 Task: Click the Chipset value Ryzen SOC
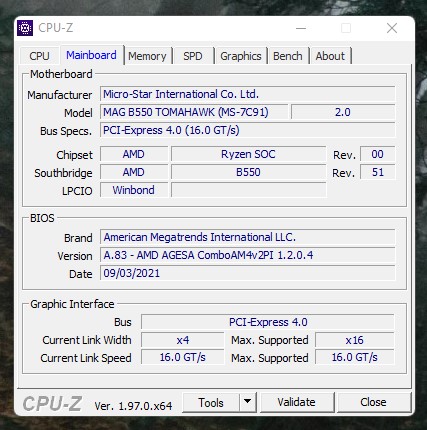coord(248,154)
